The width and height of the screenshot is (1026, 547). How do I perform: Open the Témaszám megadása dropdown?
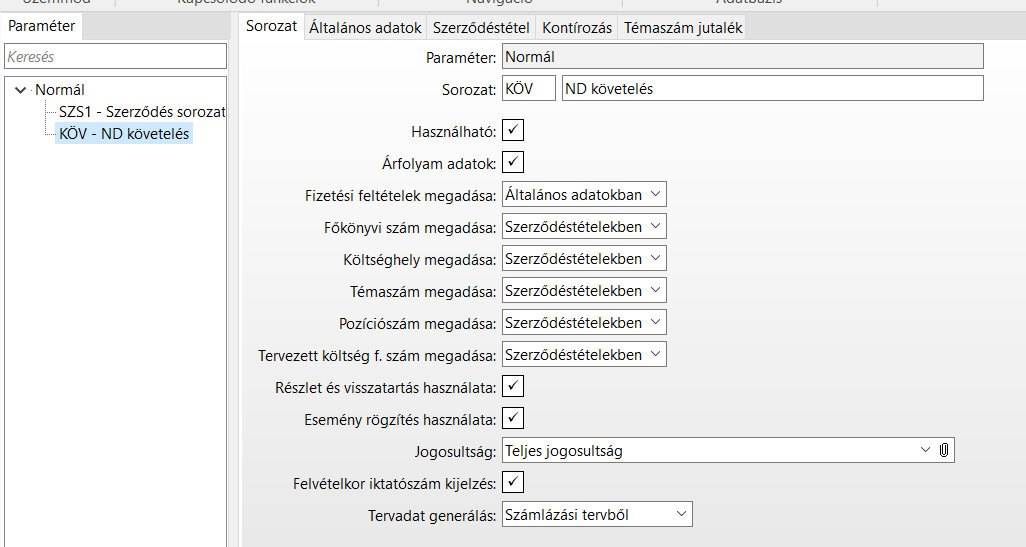pos(655,290)
